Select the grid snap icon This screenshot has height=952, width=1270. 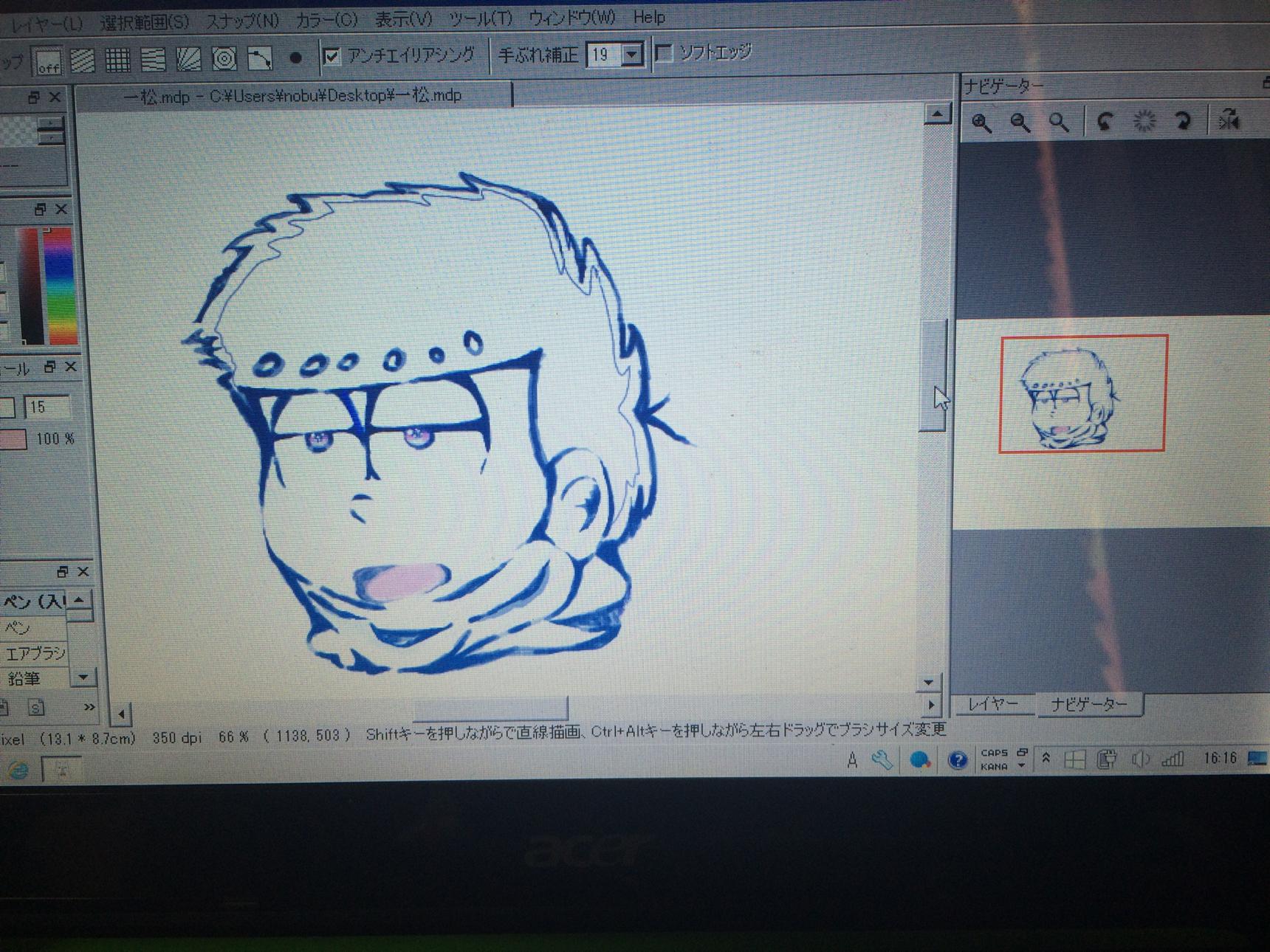pyautogui.click(x=117, y=59)
